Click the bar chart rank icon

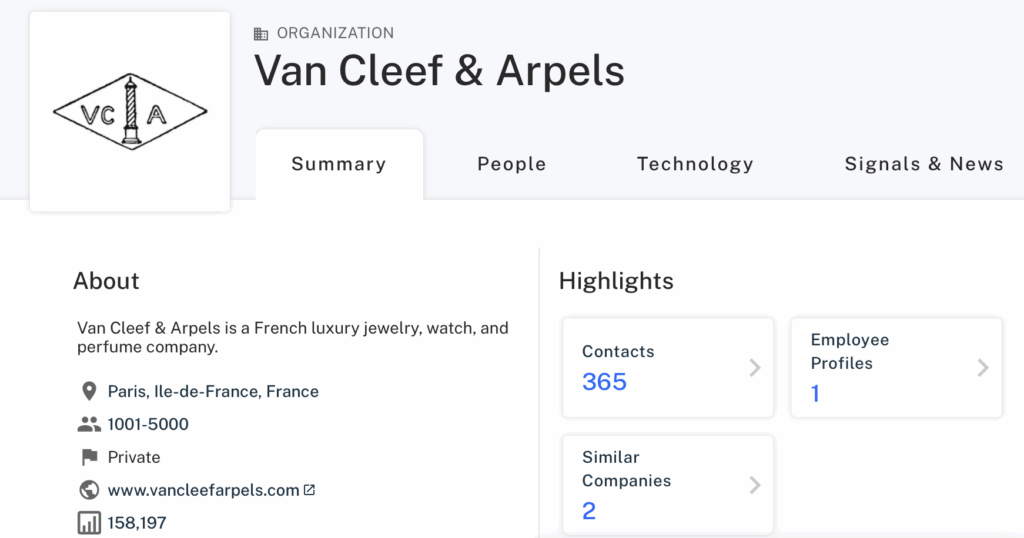[x=89, y=522]
